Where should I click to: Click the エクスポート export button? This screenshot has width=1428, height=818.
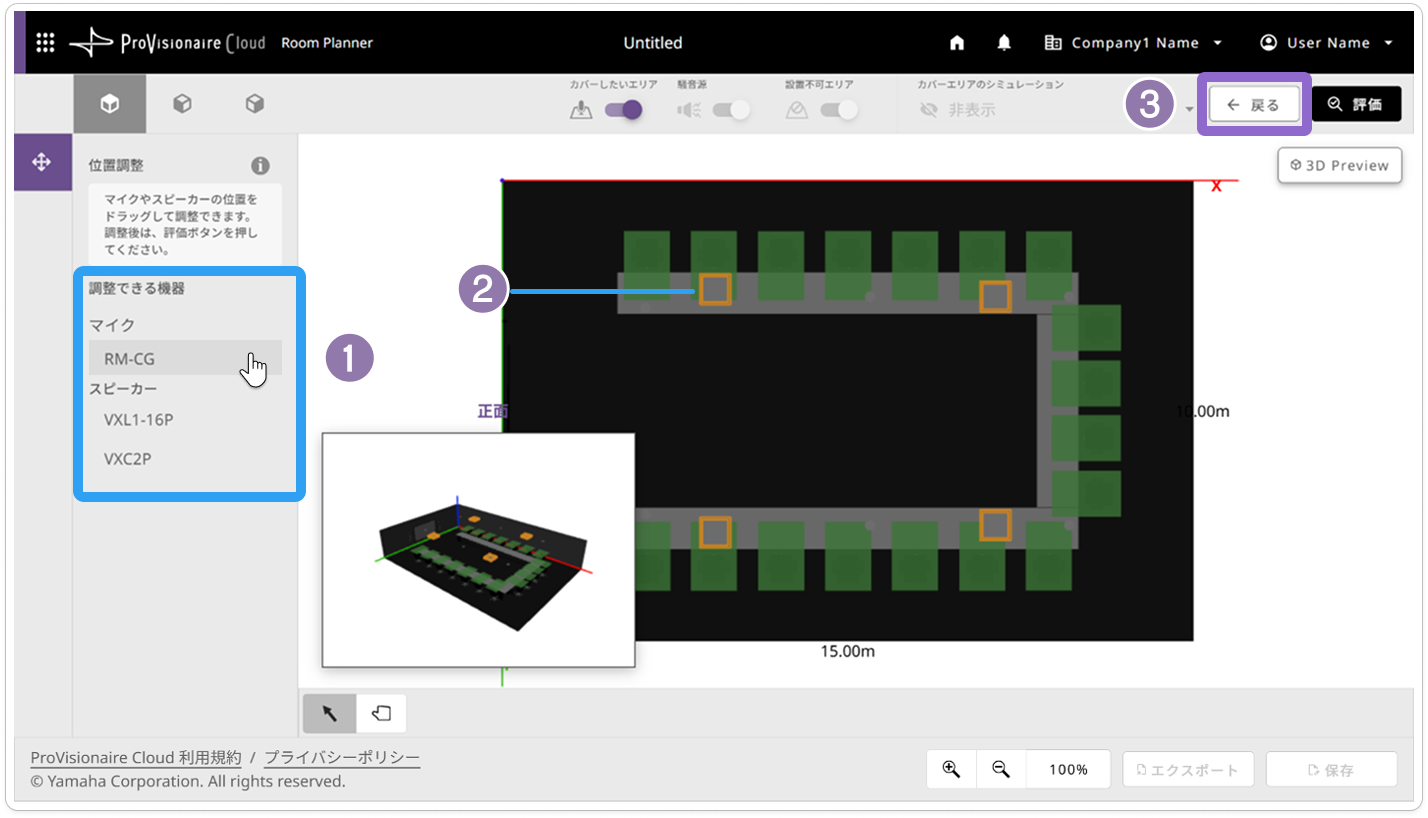pyautogui.click(x=1188, y=770)
